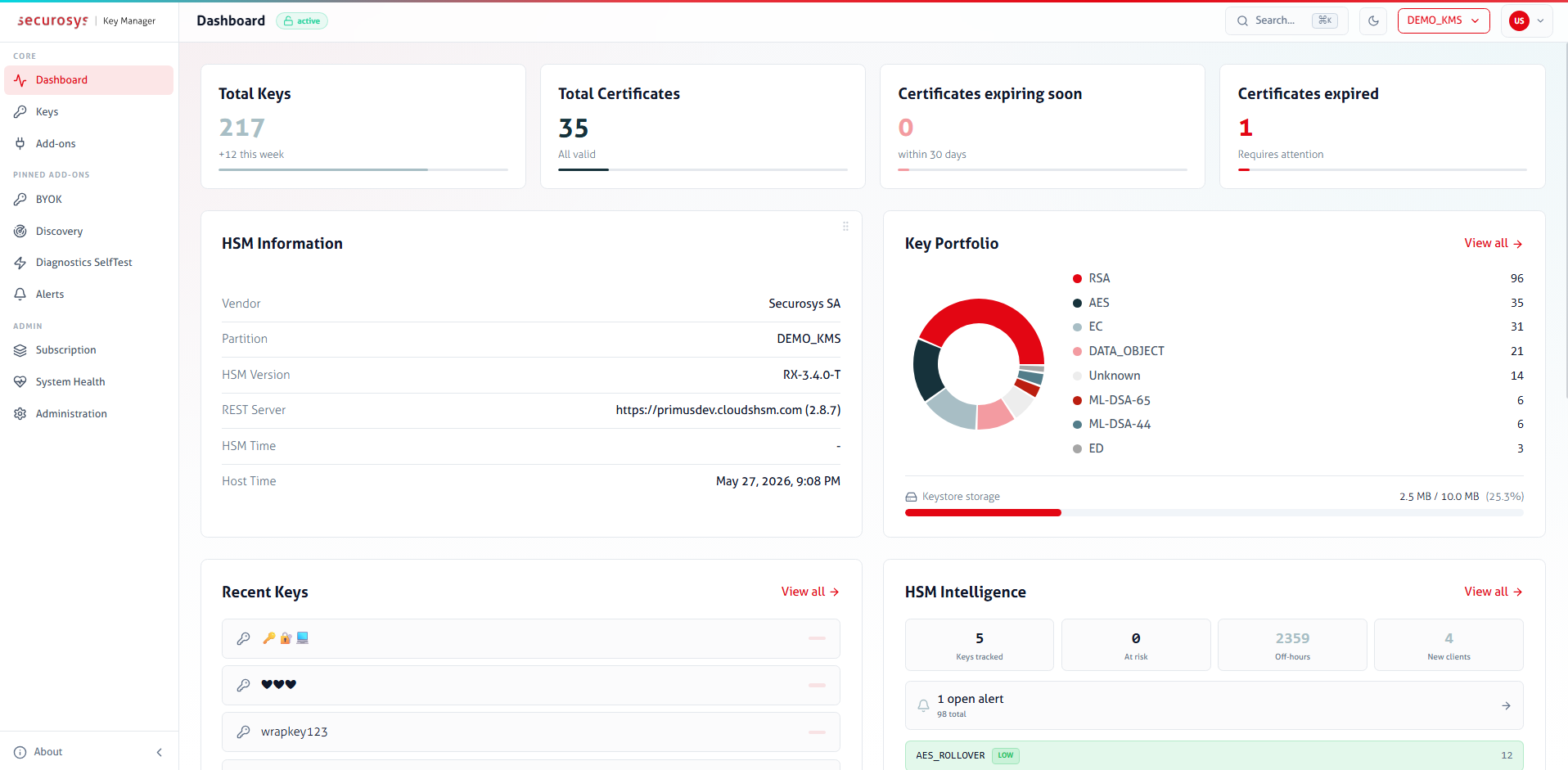Screen dimensions: 1568x770
Task: Click the REST Server URL value
Action: [728, 410]
